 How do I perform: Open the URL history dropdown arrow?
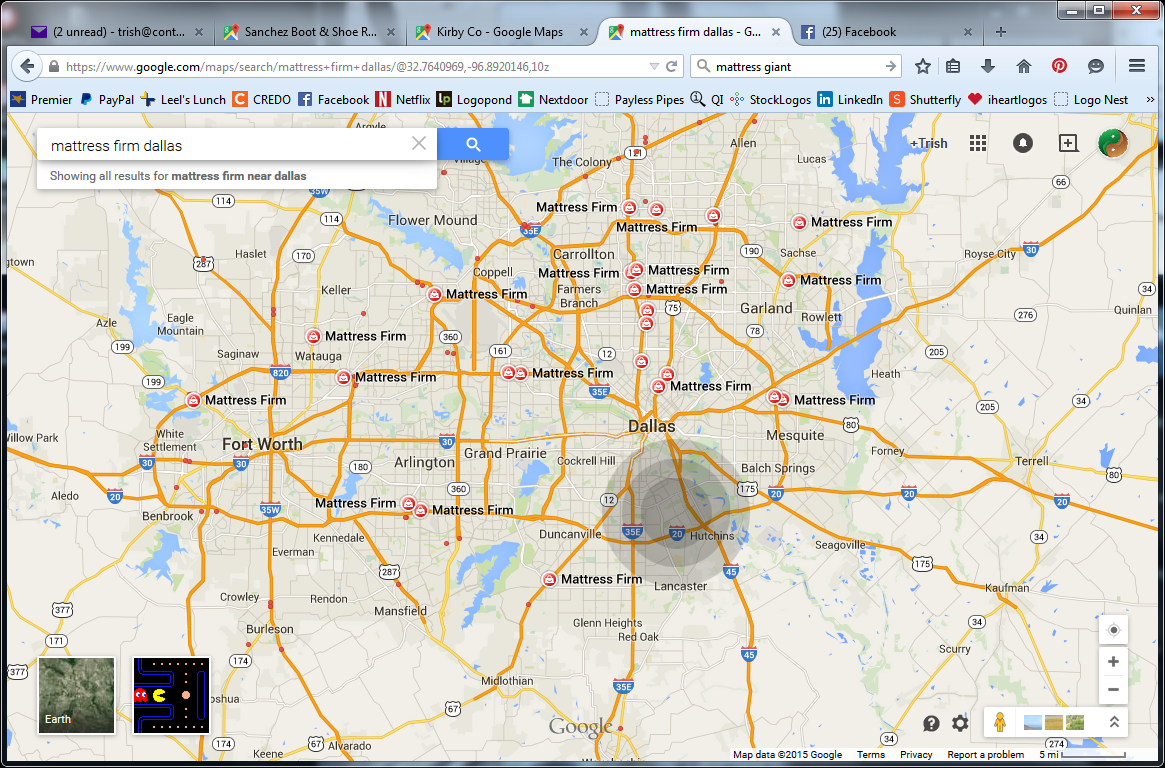pyautogui.click(x=654, y=66)
